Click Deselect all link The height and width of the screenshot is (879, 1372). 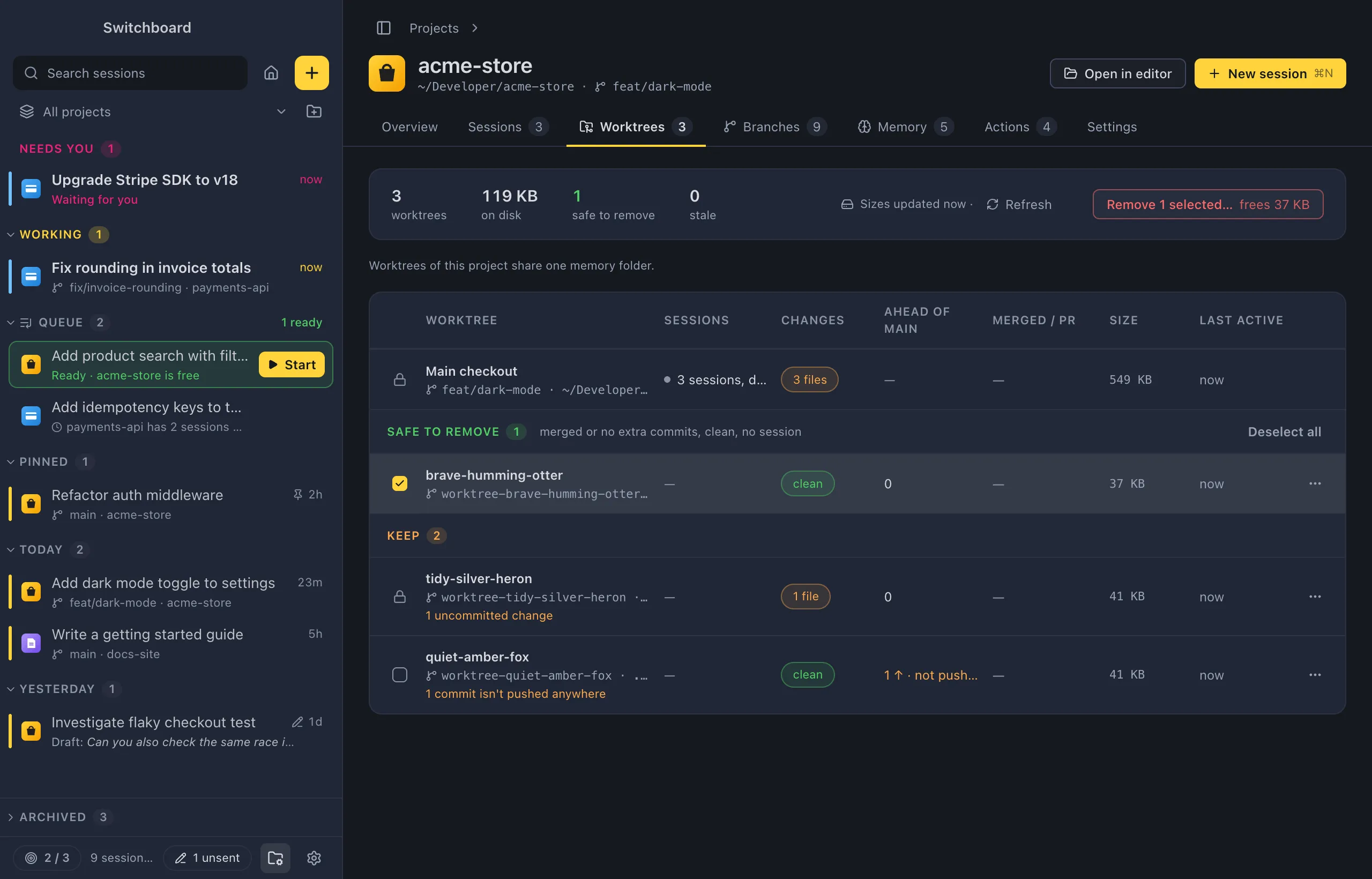click(1284, 431)
